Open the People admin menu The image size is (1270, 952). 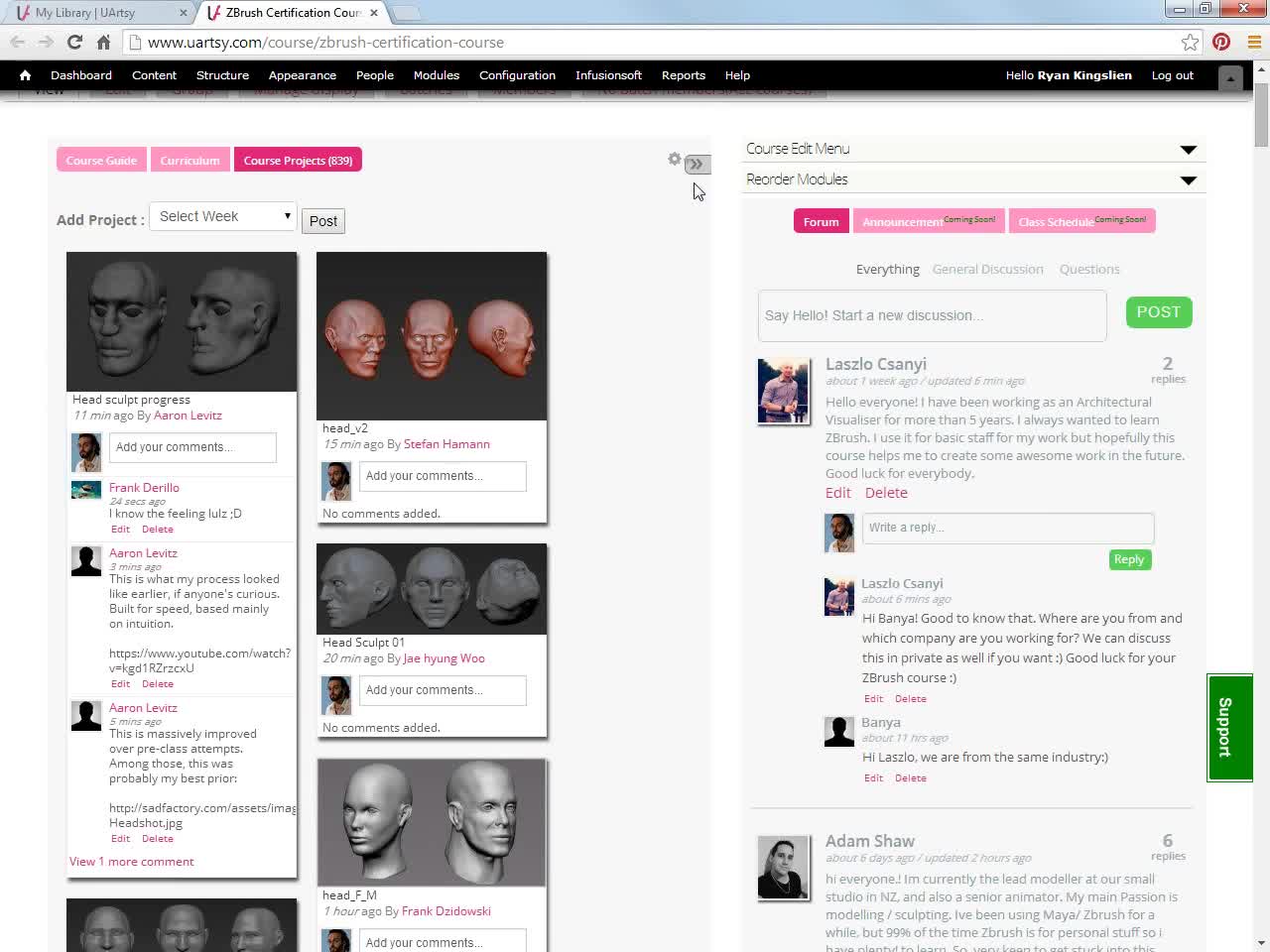pos(375,75)
